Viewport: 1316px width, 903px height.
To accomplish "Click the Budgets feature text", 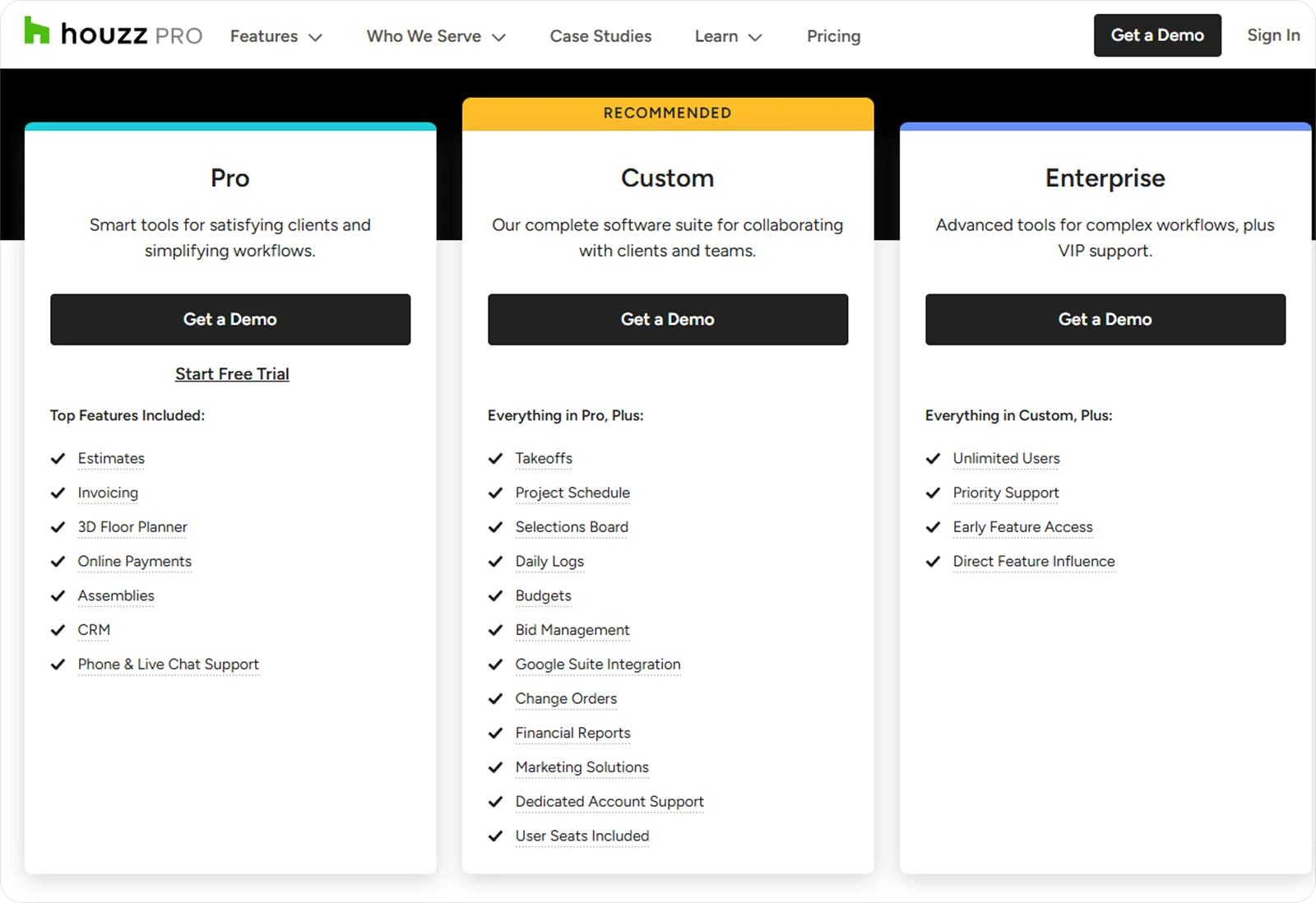I will (x=543, y=595).
